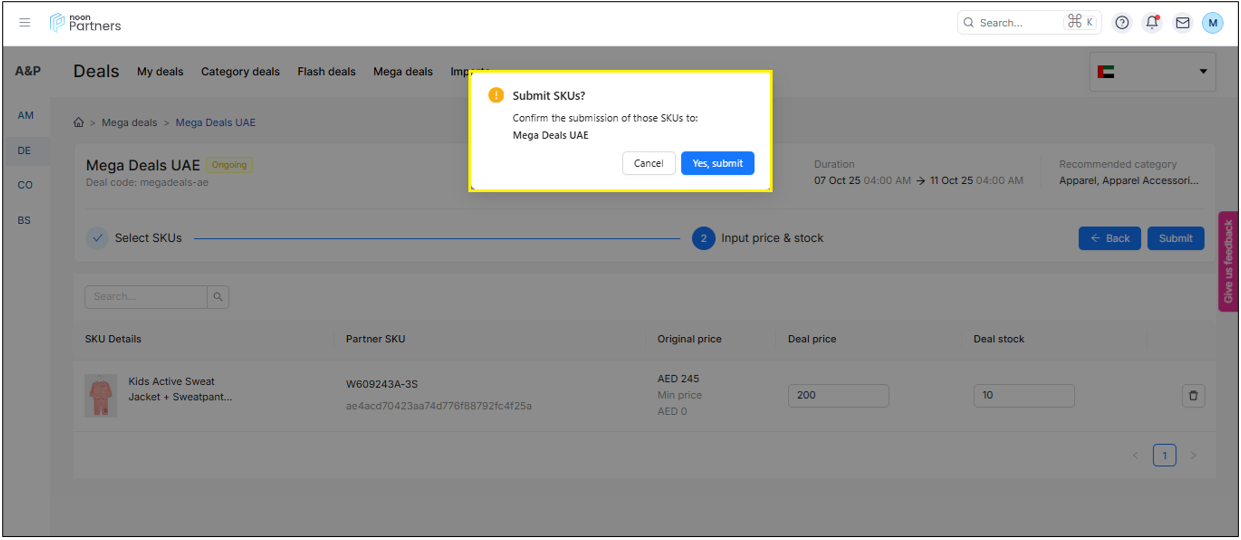Go to home via breadcrumb icon
Screen dimensions: 1241x540
point(79,123)
